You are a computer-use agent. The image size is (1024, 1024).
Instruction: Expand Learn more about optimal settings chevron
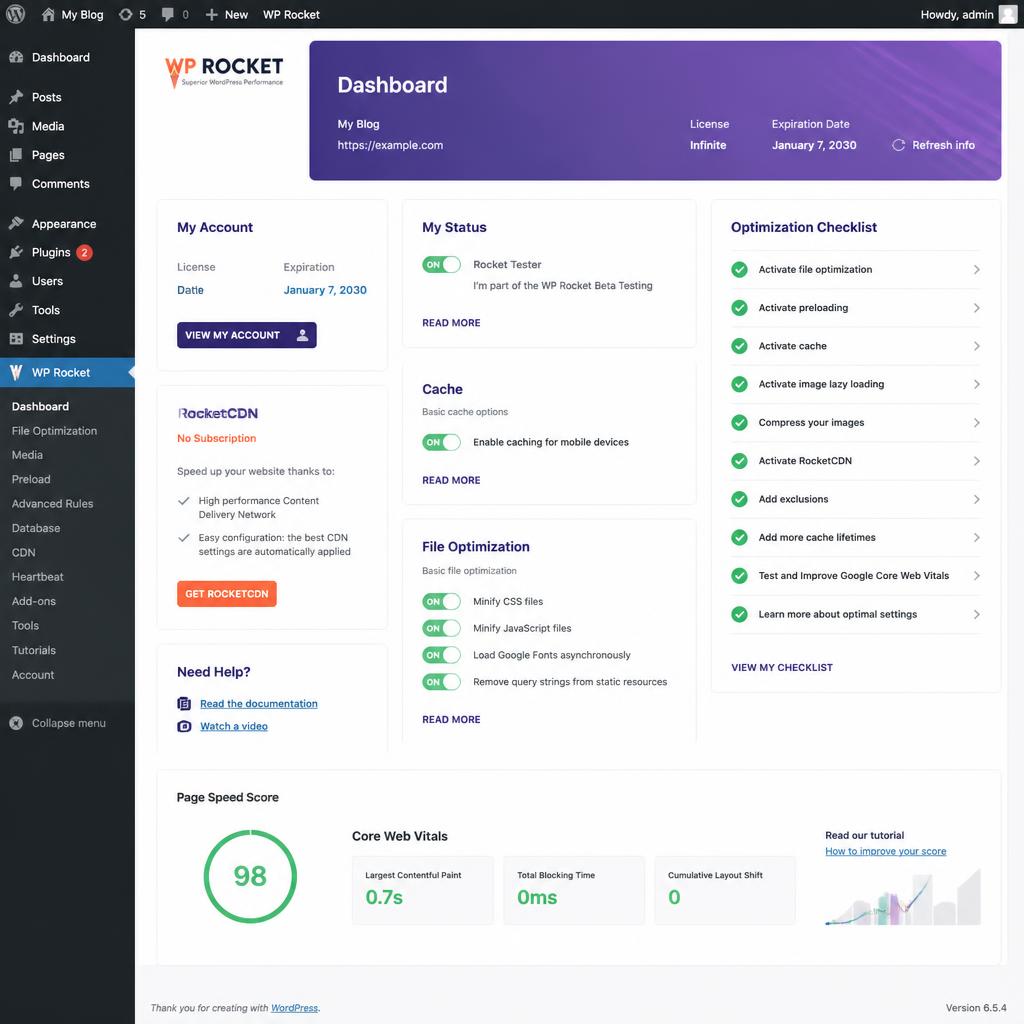click(976, 614)
